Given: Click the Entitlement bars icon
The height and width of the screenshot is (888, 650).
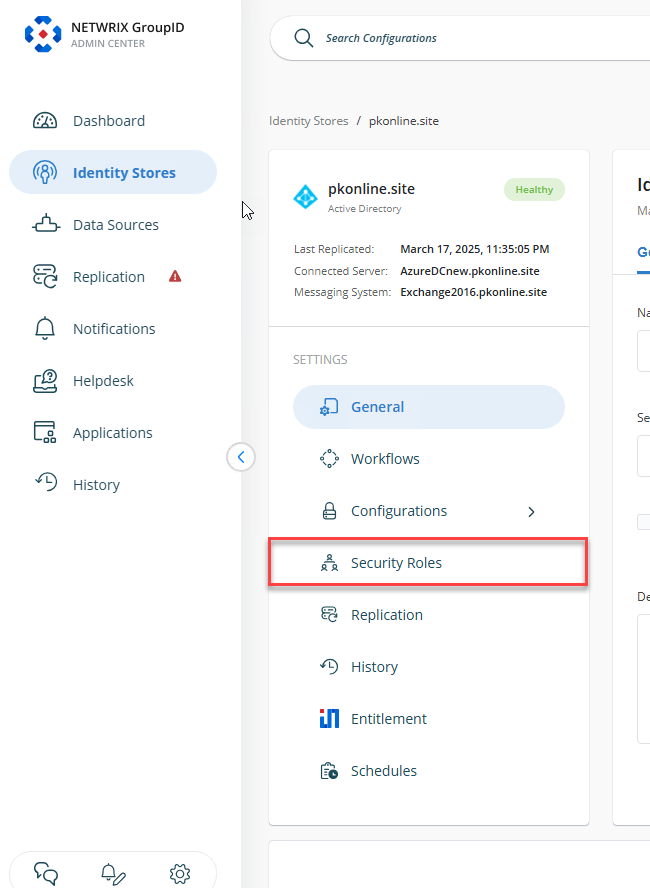Looking at the screenshot, I should (x=329, y=719).
